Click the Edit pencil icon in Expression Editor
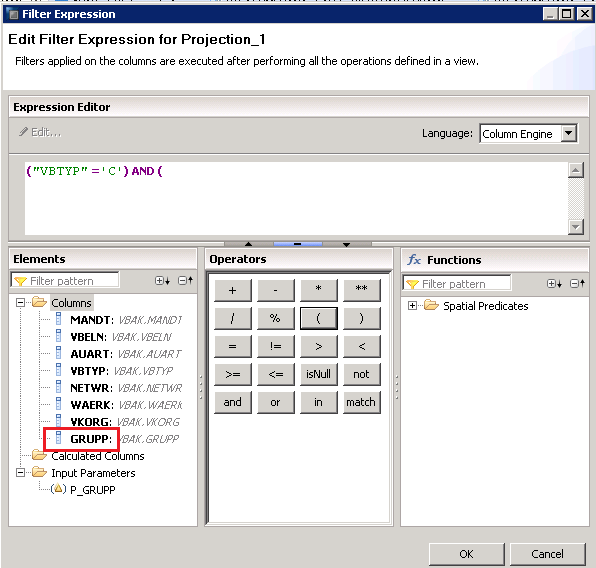 click(x=24, y=132)
